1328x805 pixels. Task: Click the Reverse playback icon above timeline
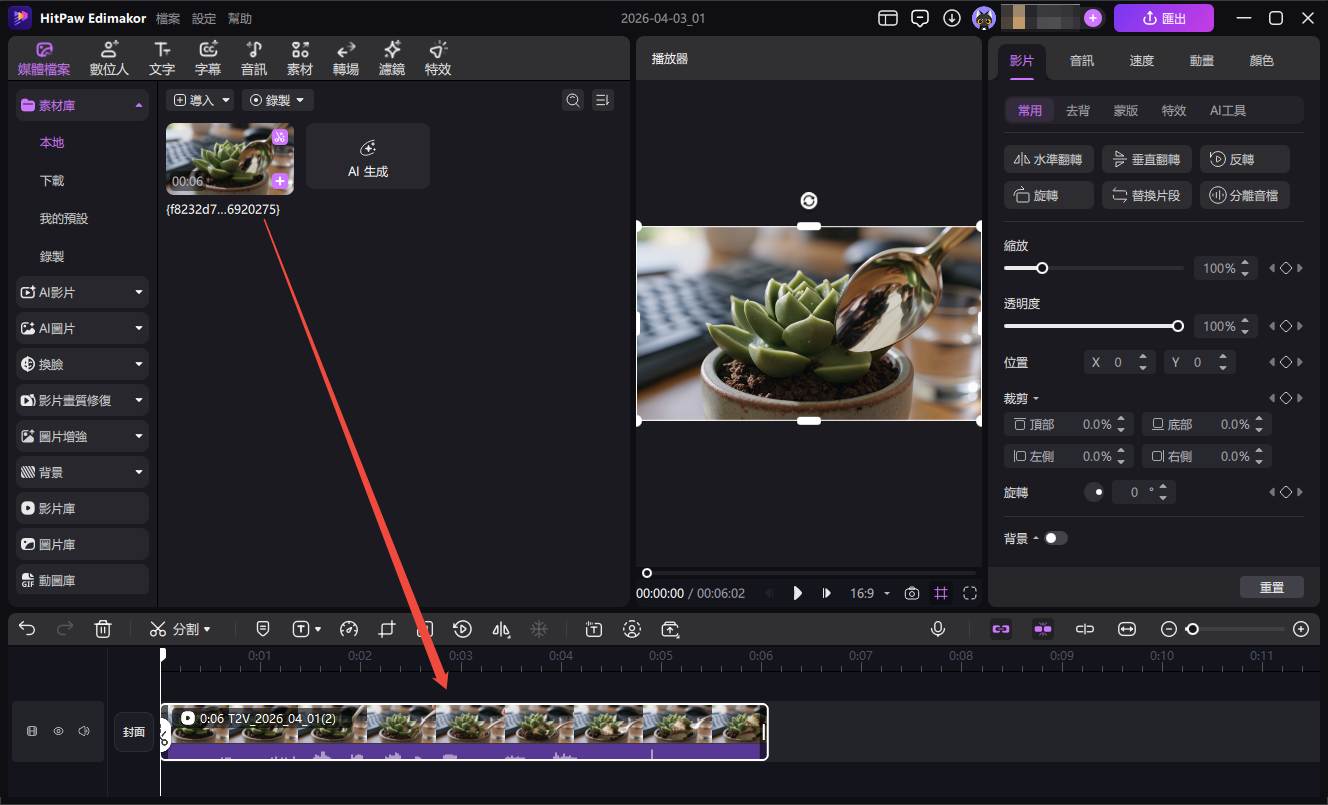[462, 629]
